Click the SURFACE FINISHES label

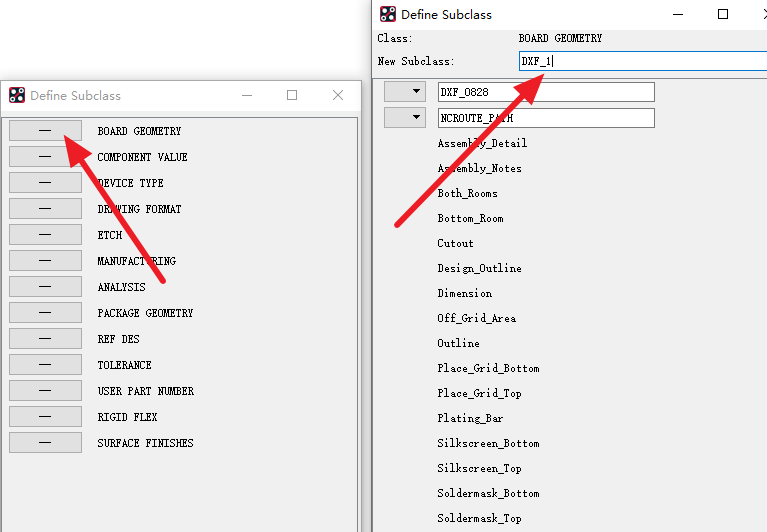[145, 443]
